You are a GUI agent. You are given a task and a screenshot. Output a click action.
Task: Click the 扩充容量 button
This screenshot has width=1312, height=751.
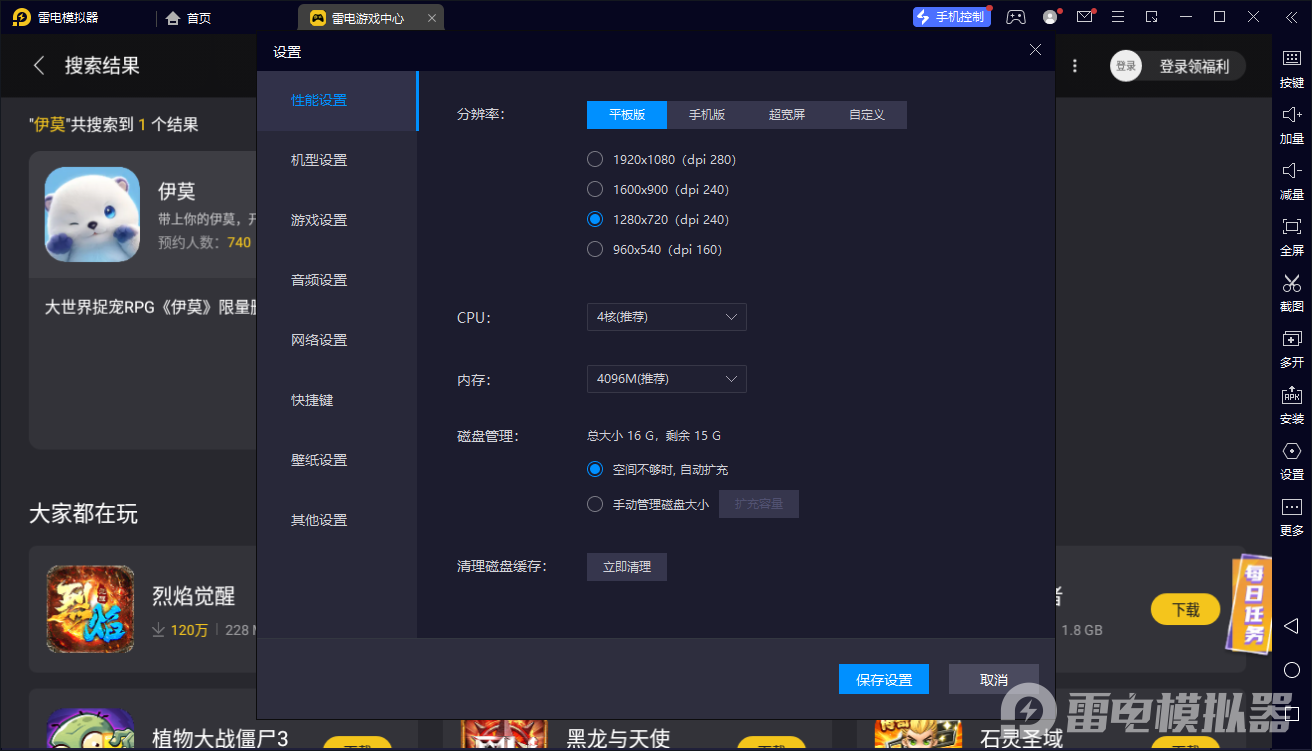759,504
